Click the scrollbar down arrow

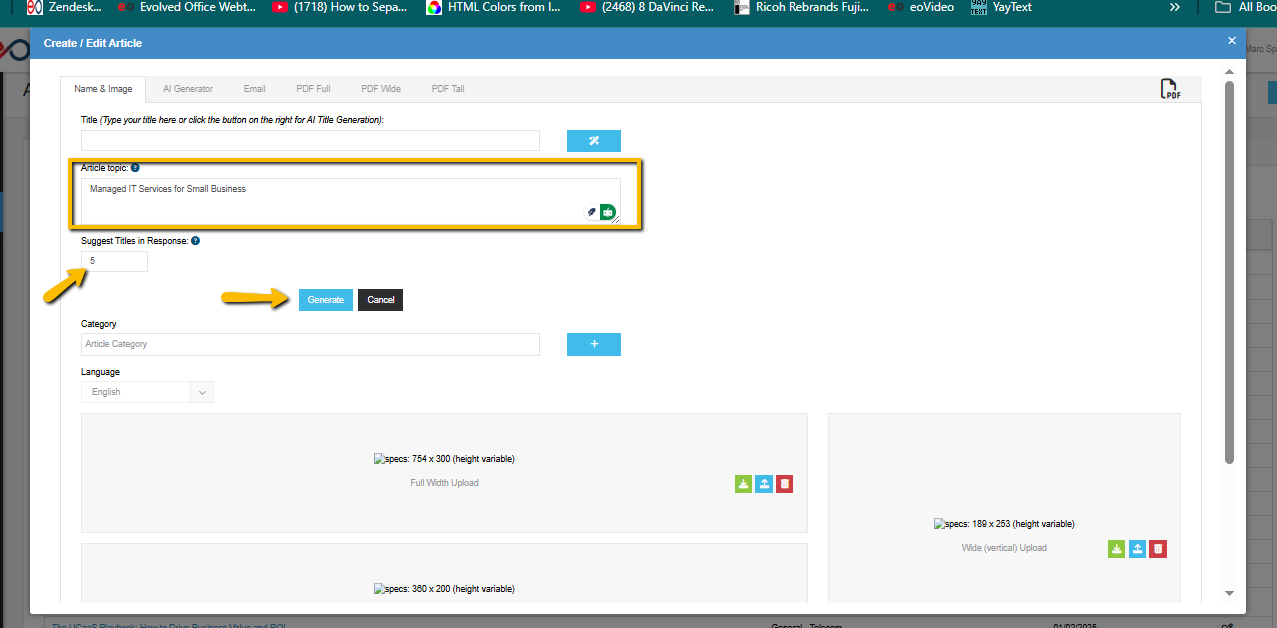(x=1230, y=593)
